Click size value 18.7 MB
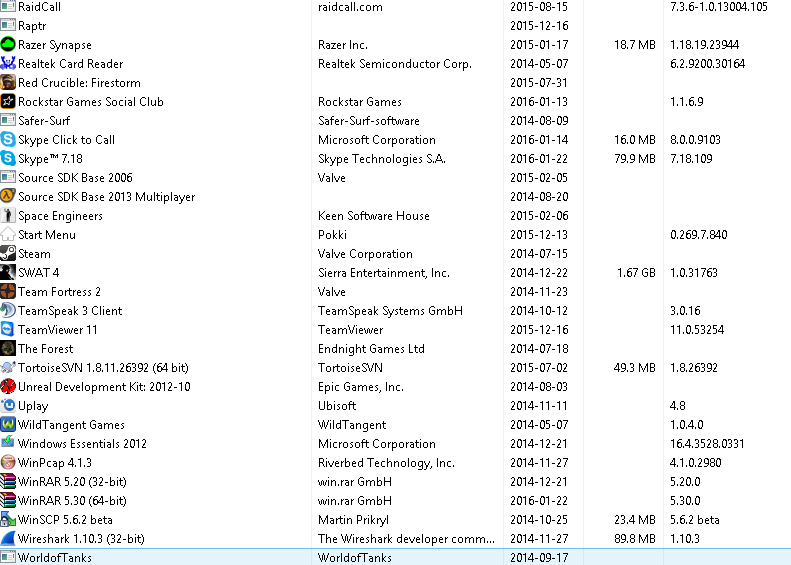Viewport: 791px width, 565px height. coord(635,44)
